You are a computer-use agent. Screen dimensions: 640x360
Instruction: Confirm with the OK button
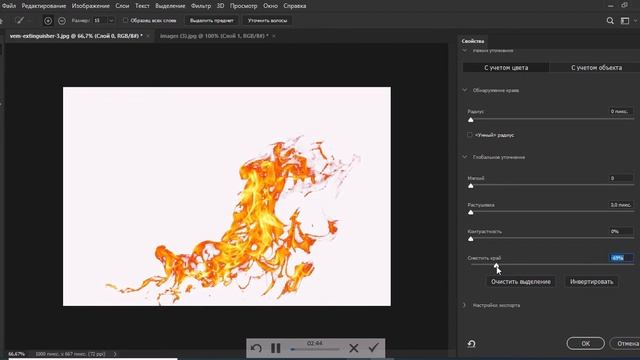coord(585,343)
